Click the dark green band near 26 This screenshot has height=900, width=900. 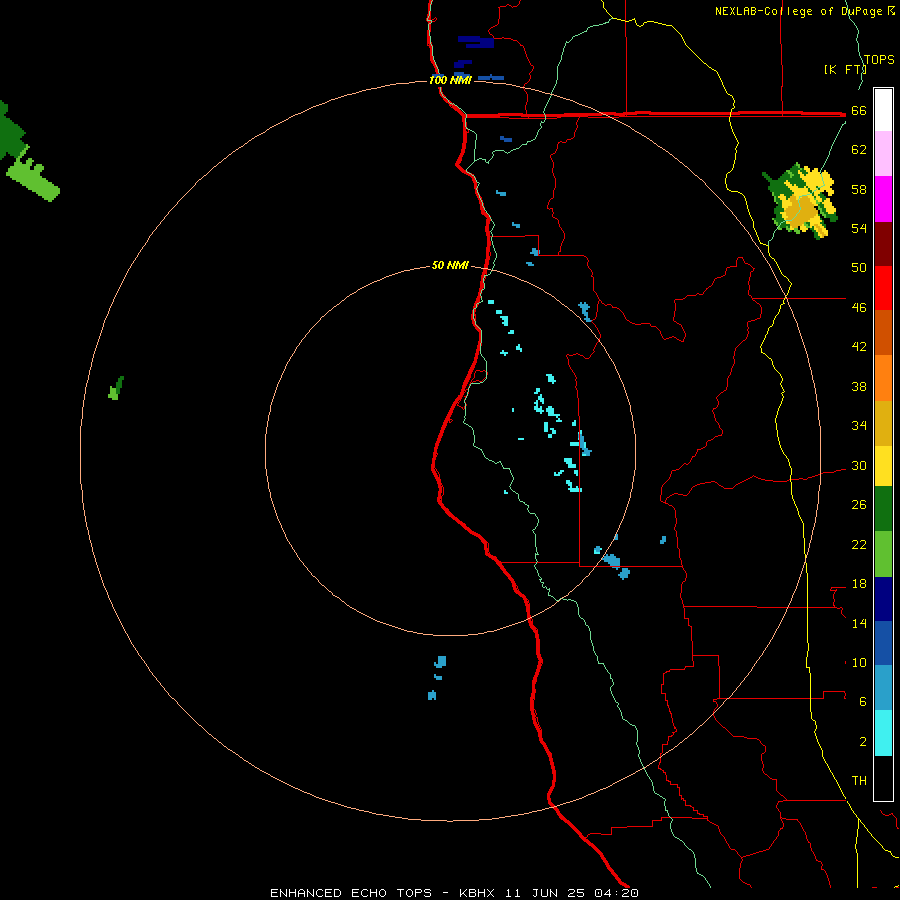click(883, 509)
